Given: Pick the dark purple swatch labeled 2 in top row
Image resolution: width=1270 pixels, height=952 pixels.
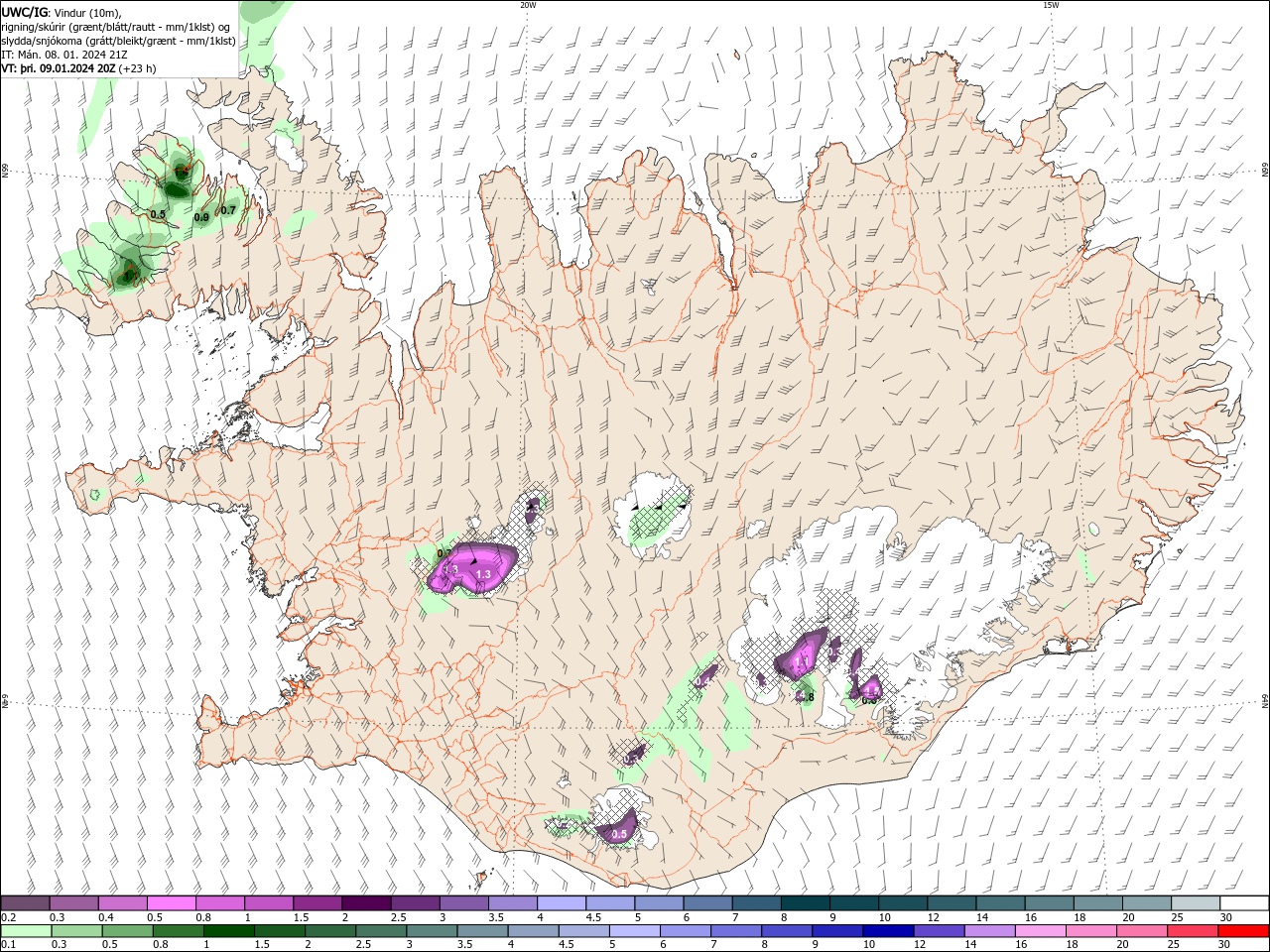Looking at the screenshot, I should pos(366,903).
